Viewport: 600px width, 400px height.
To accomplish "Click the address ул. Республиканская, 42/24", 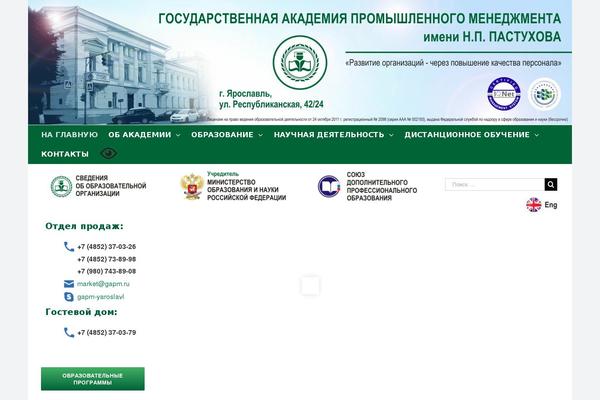I will tap(271, 104).
